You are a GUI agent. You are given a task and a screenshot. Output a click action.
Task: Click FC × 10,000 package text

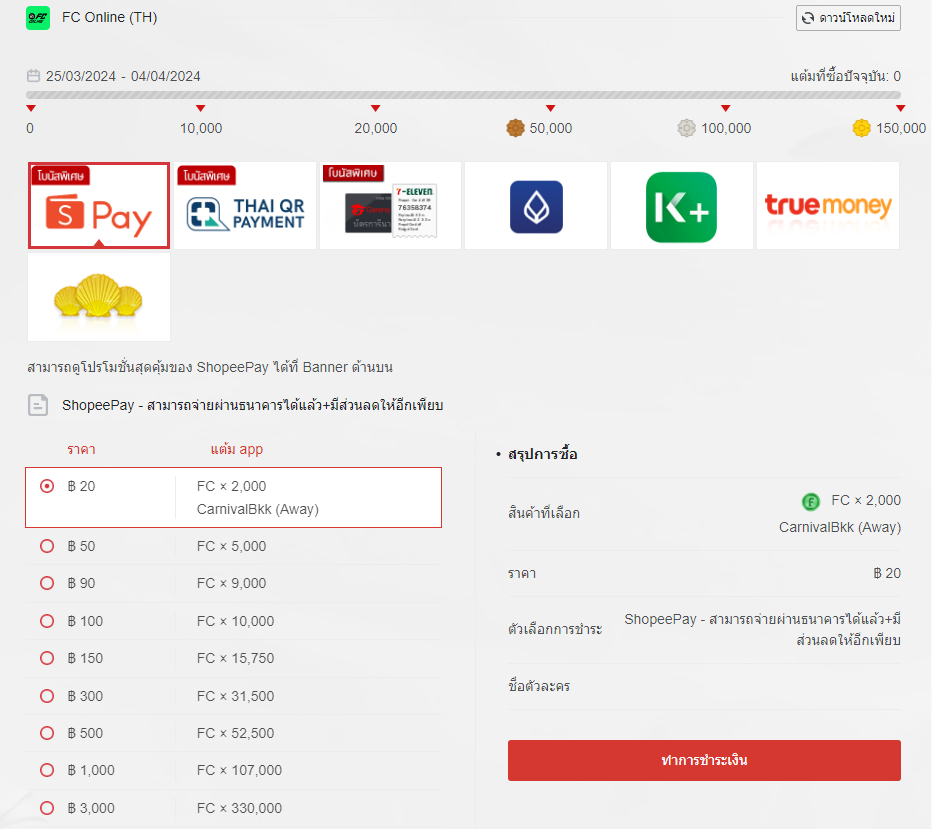(236, 621)
